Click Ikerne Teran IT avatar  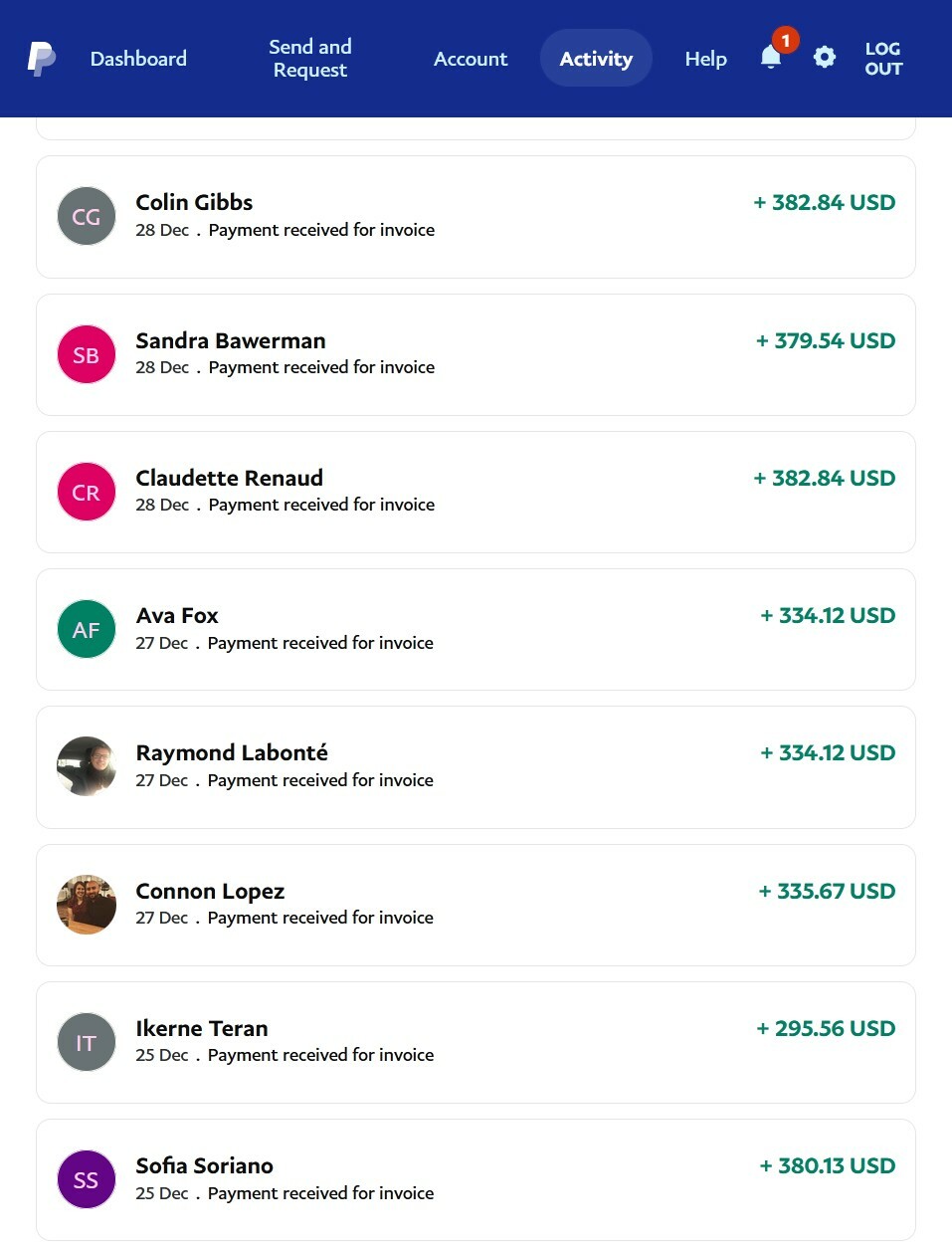pyautogui.click(x=87, y=1042)
